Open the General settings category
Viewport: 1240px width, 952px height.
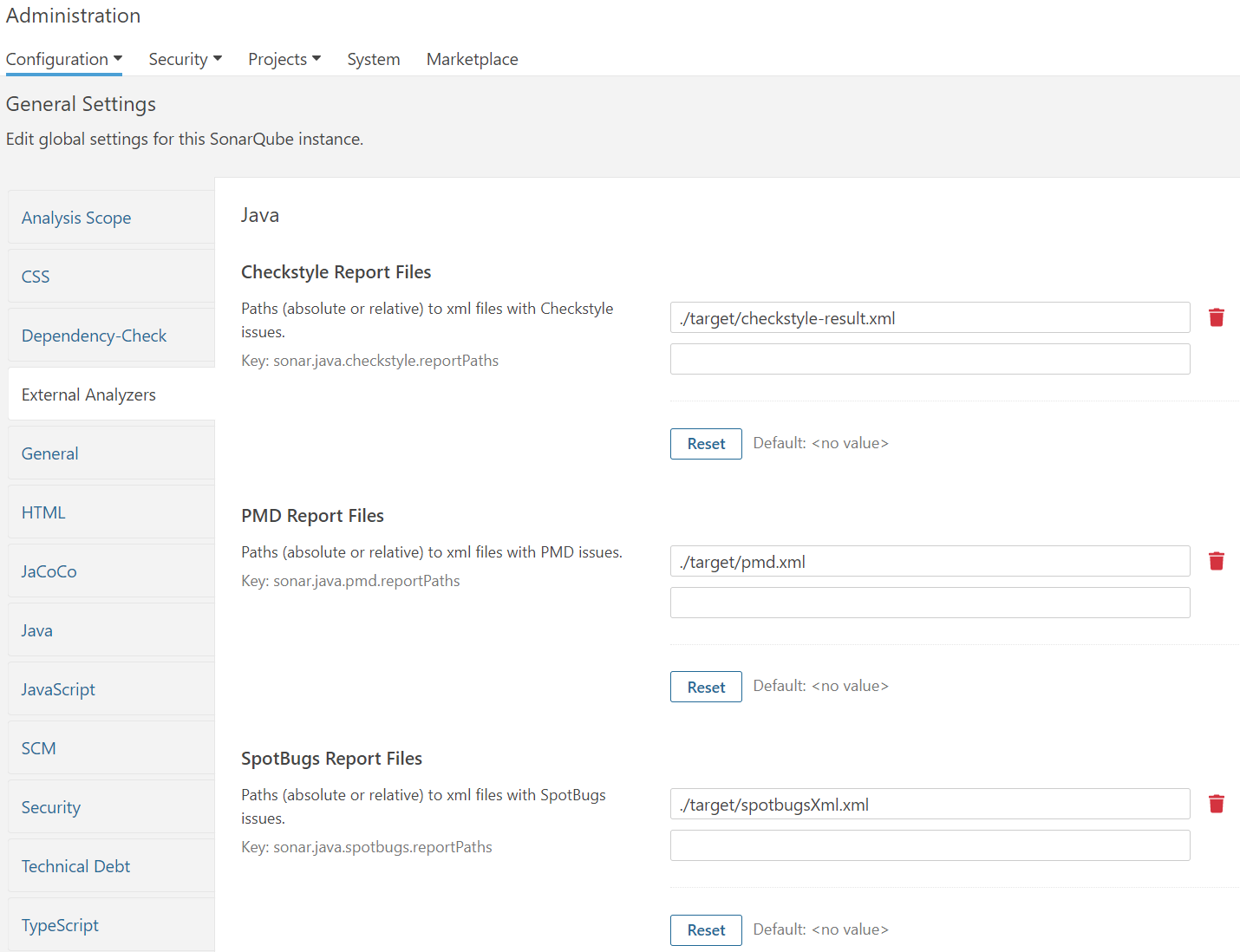pos(112,453)
